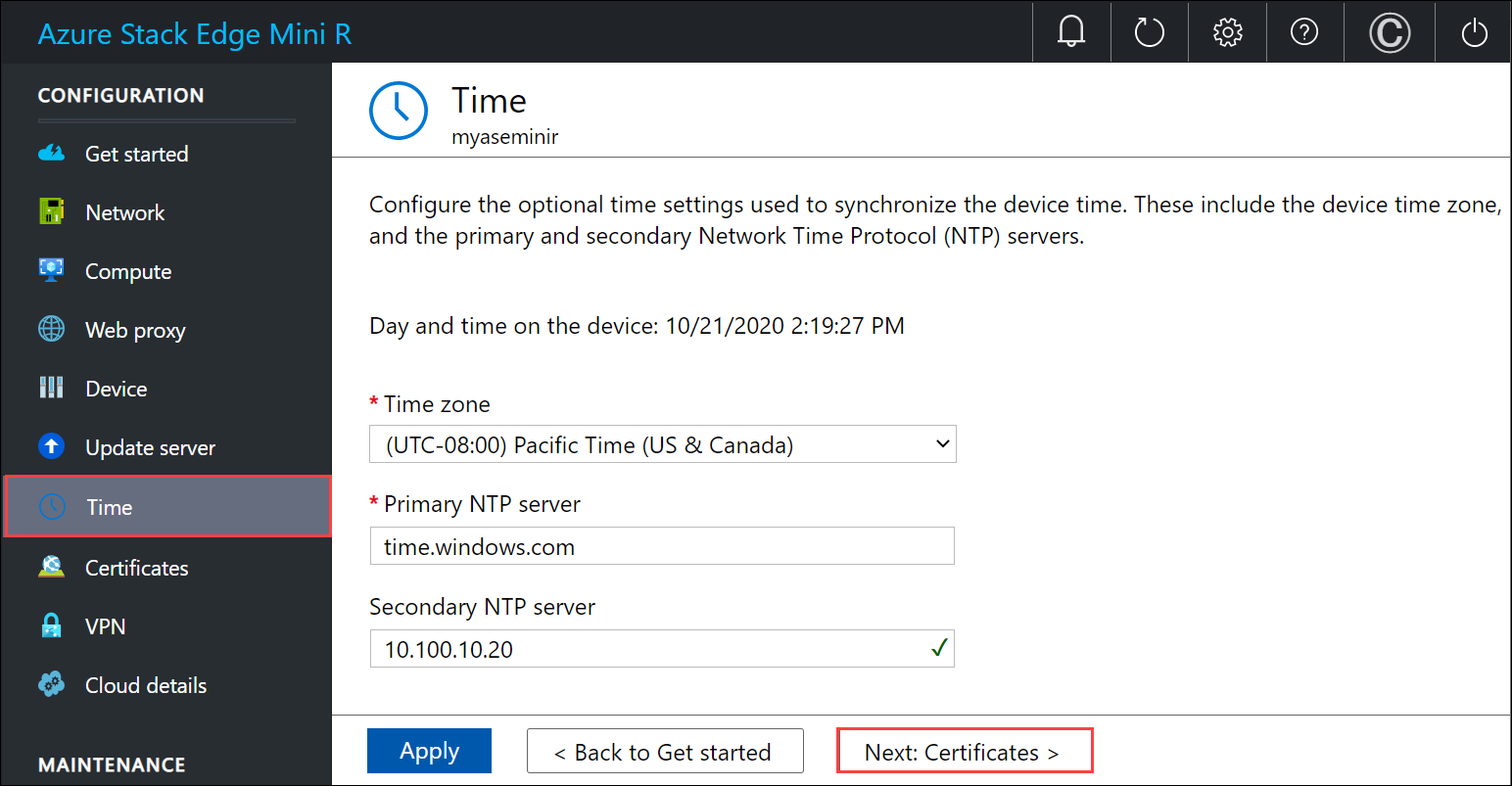Navigate to Cloud details

pyautogui.click(x=145, y=685)
